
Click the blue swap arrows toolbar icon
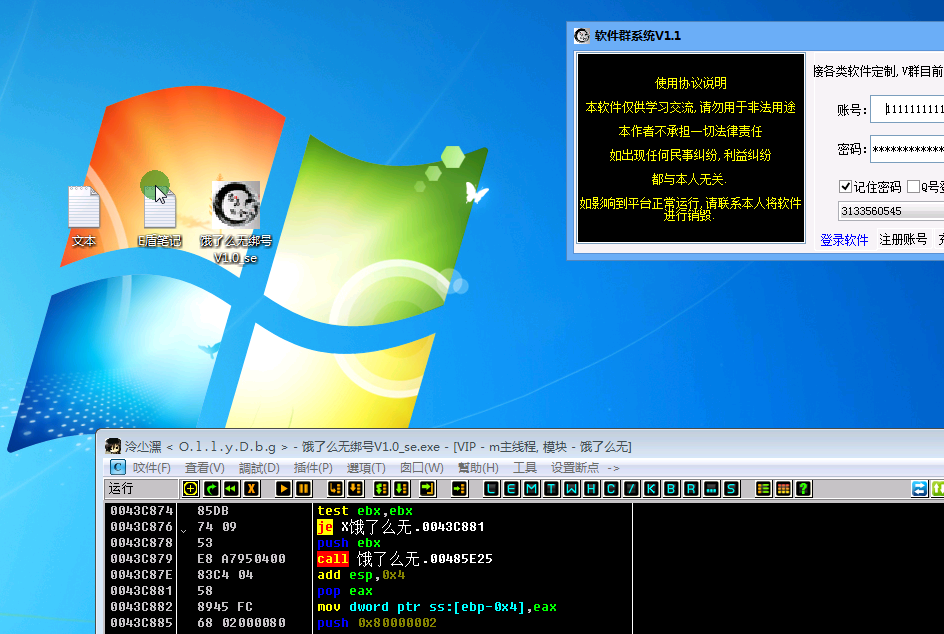pyautogui.click(x=919, y=489)
